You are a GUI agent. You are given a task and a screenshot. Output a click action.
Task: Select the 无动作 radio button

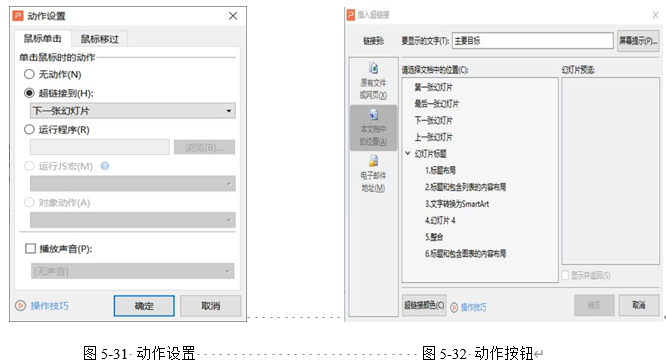point(29,74)
